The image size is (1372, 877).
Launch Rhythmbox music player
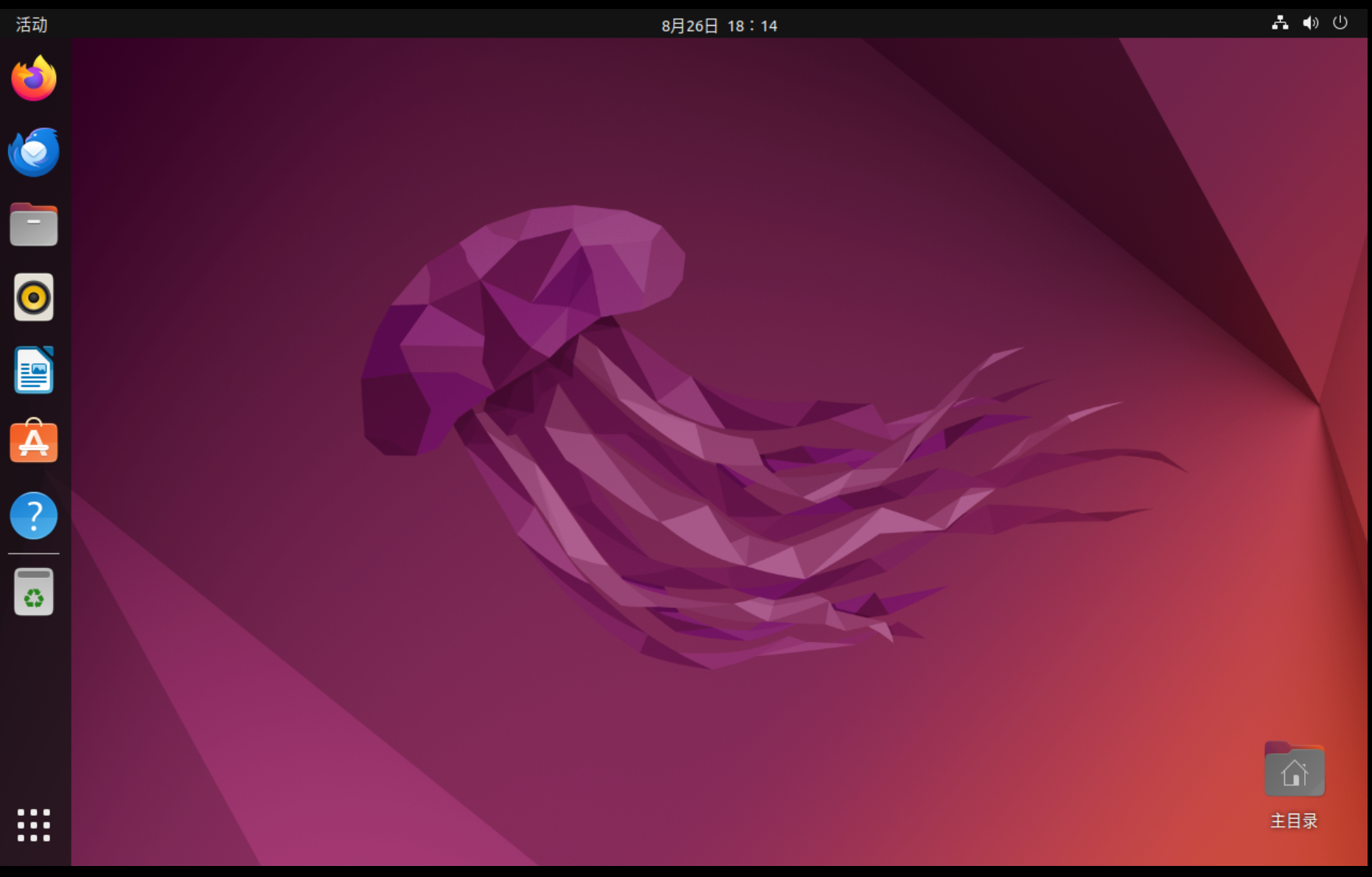34,297
